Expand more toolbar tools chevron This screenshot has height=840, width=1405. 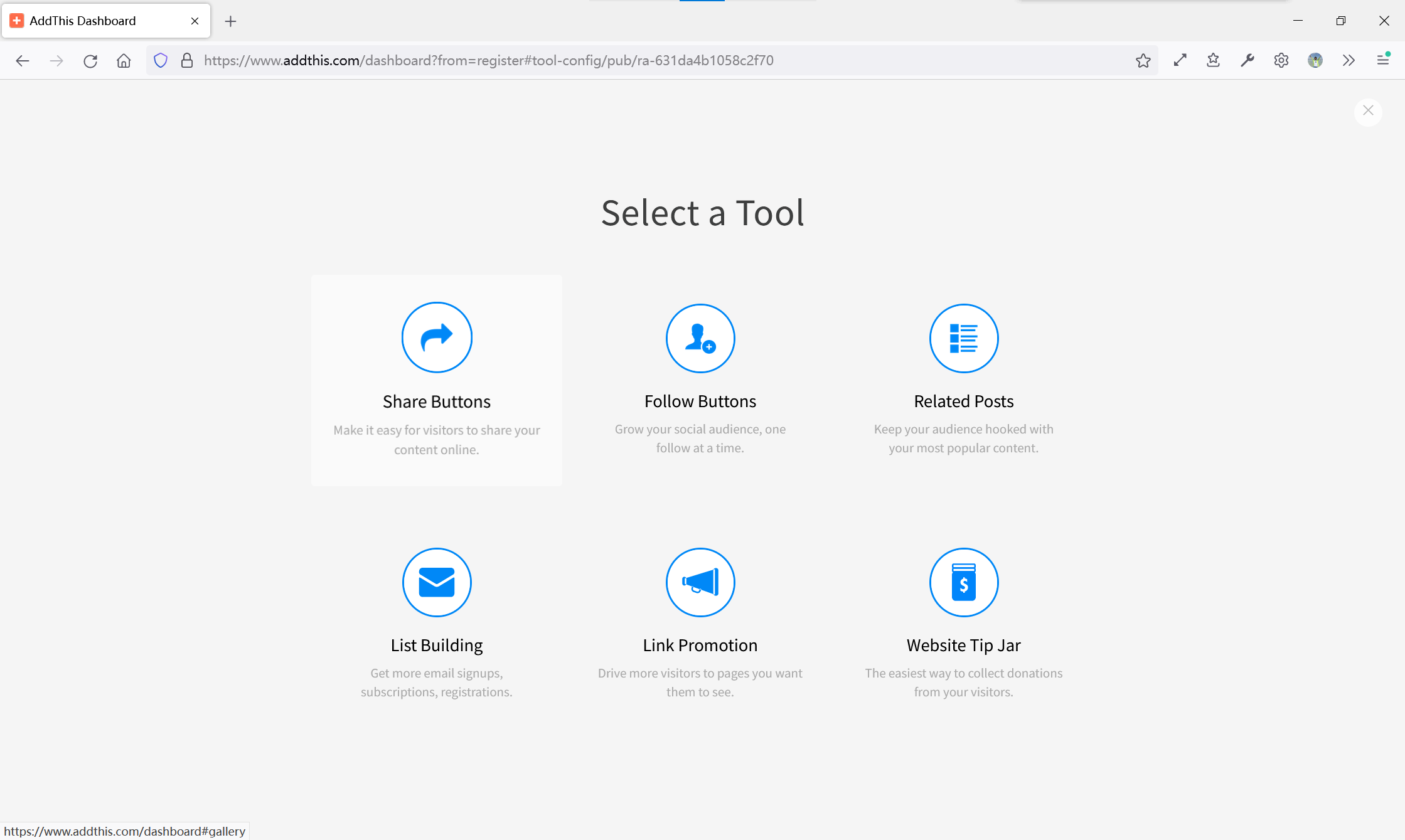click(x=1349, y=60)
